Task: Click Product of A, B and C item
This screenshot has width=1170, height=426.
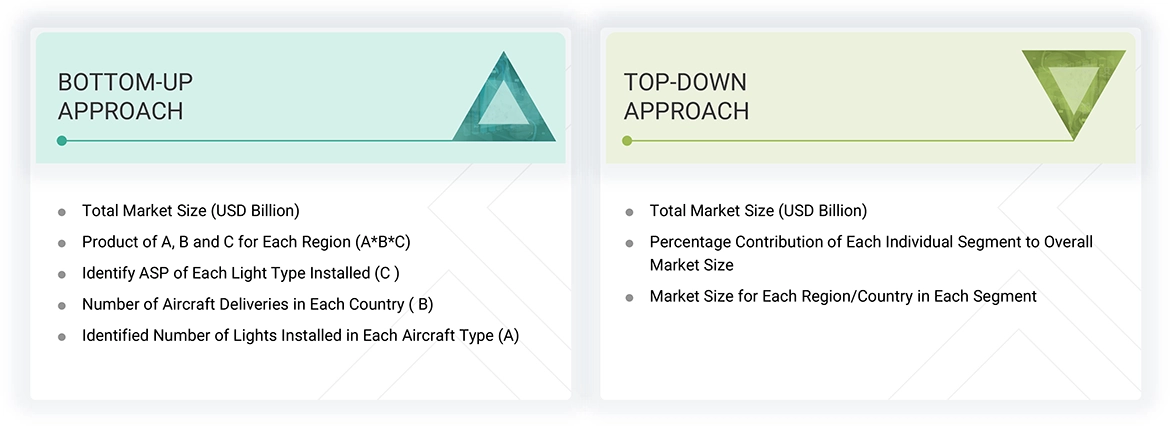Action: (245, 243)
